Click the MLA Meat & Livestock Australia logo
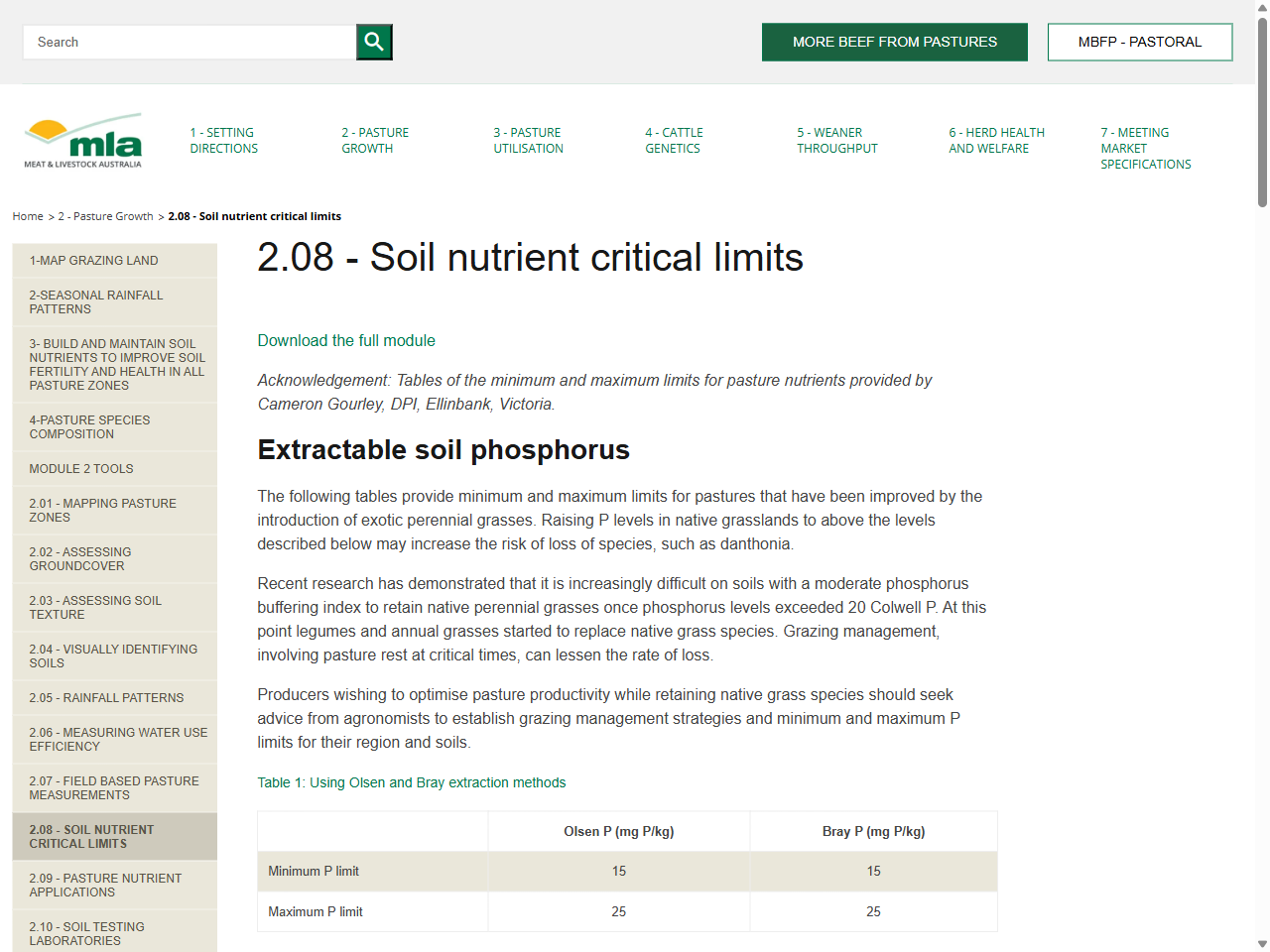The height and width of the screenshot is (952, 1270). point(82,140)
